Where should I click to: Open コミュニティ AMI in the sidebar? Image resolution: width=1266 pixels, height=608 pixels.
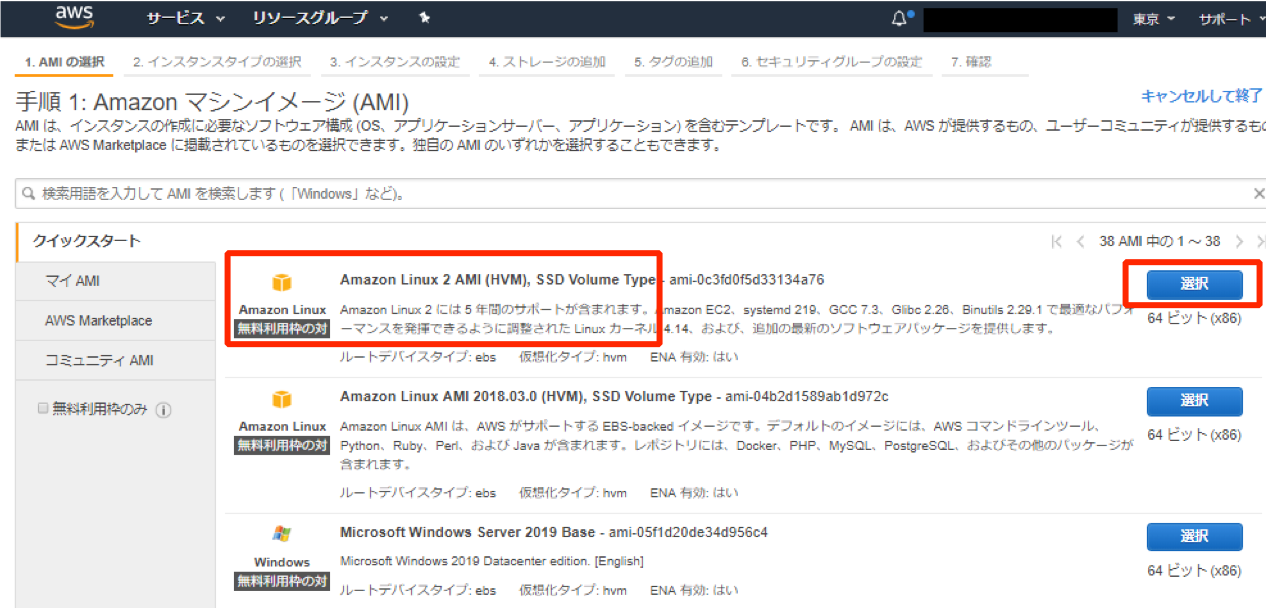116,360
